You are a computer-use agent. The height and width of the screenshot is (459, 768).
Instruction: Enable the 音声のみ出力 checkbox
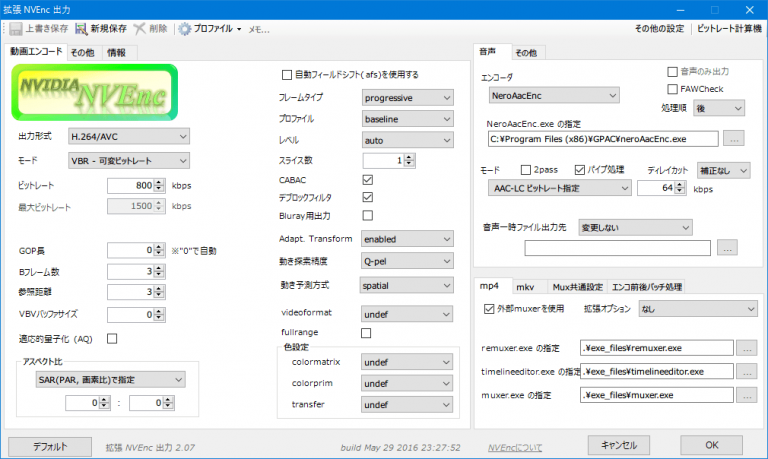click(672, 72)
